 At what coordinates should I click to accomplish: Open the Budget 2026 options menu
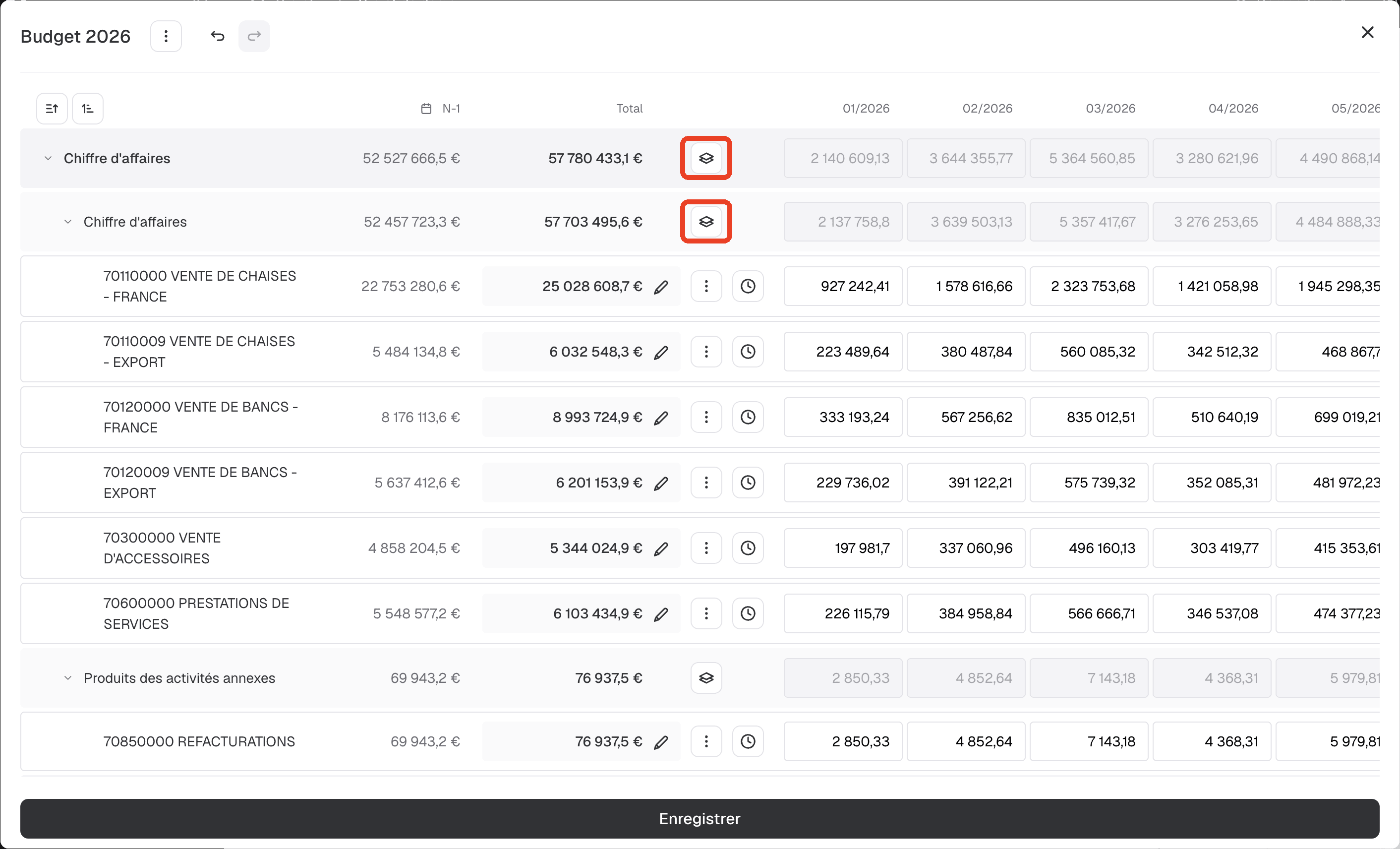166,36
